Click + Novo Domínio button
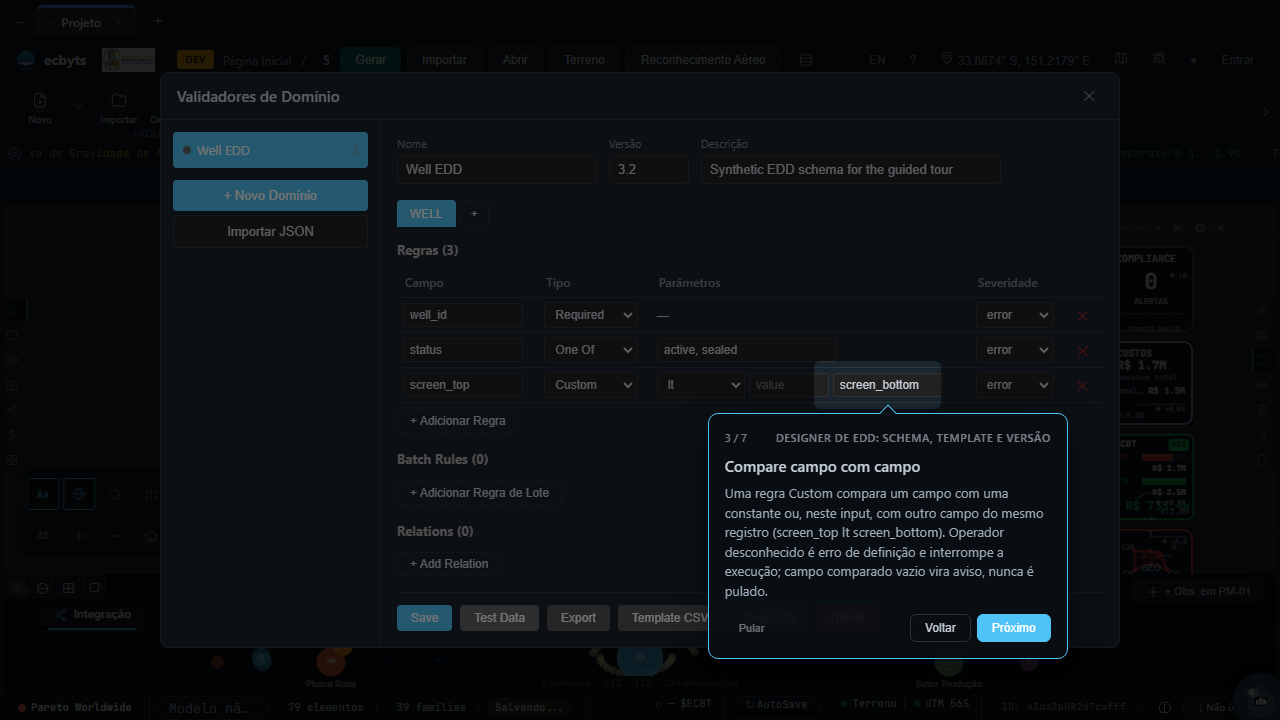 point(270,196)
